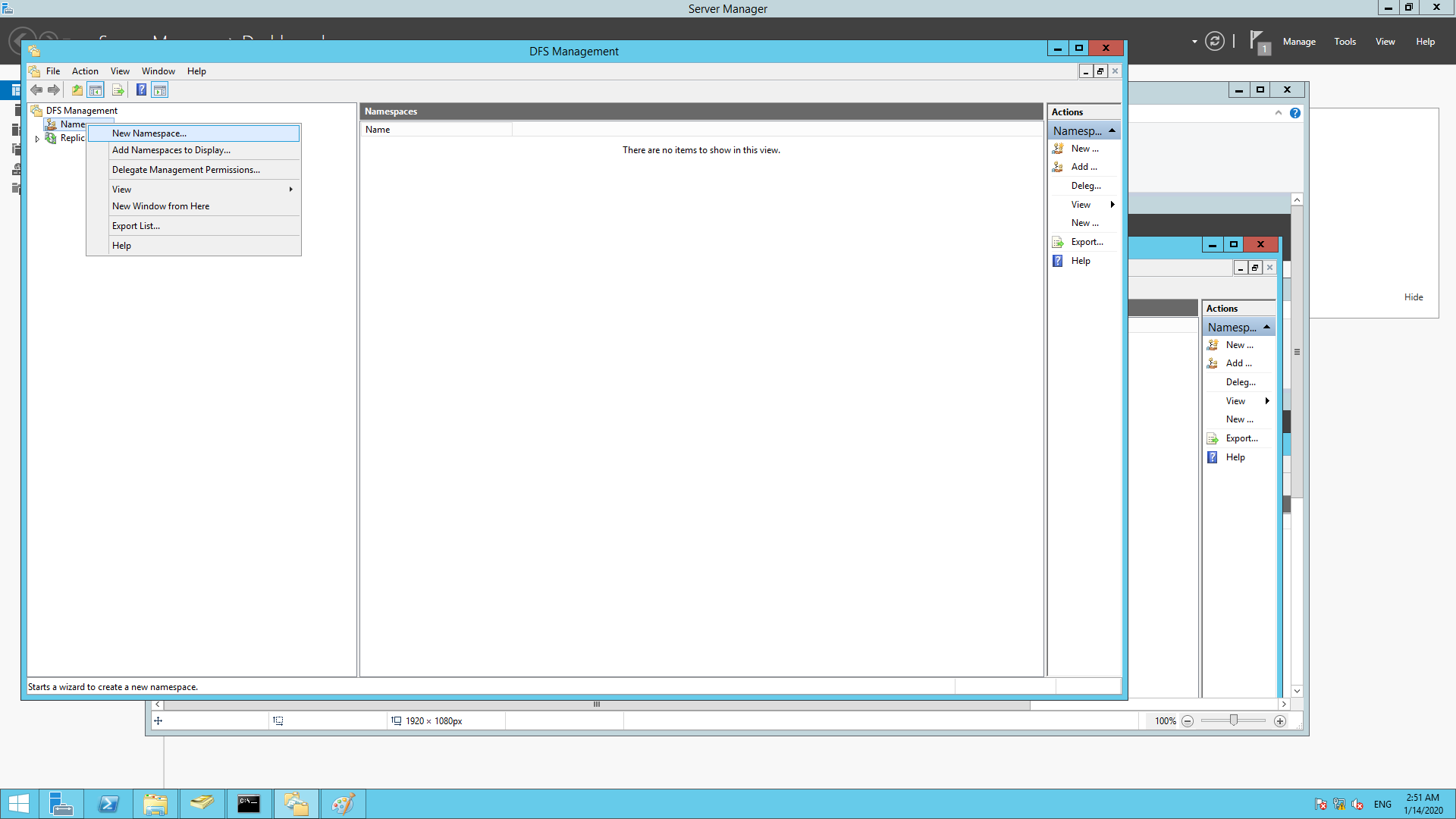Open PowerShell from the taskbar
The image size is (1456, 819).
(x=108, y=803)
